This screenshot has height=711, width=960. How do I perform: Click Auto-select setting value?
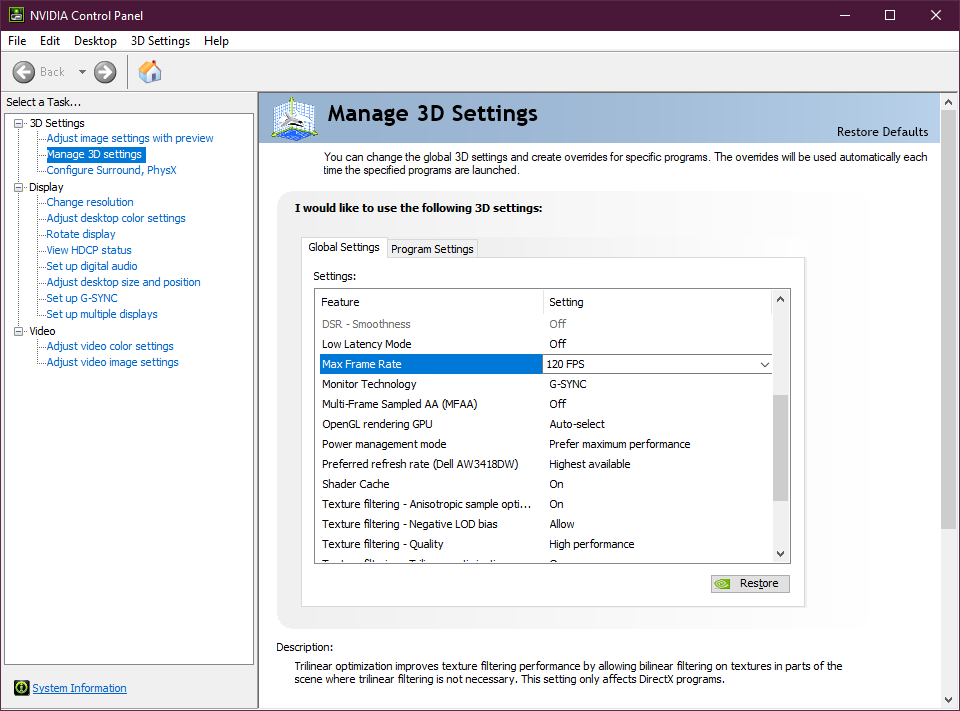(x=577, y=424)
